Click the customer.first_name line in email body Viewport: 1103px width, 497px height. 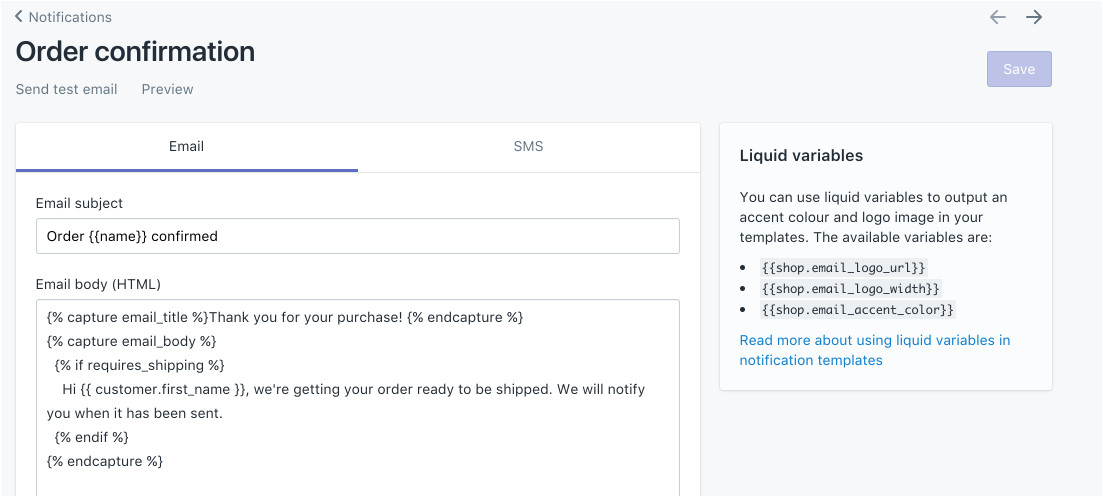click(353, 389)
